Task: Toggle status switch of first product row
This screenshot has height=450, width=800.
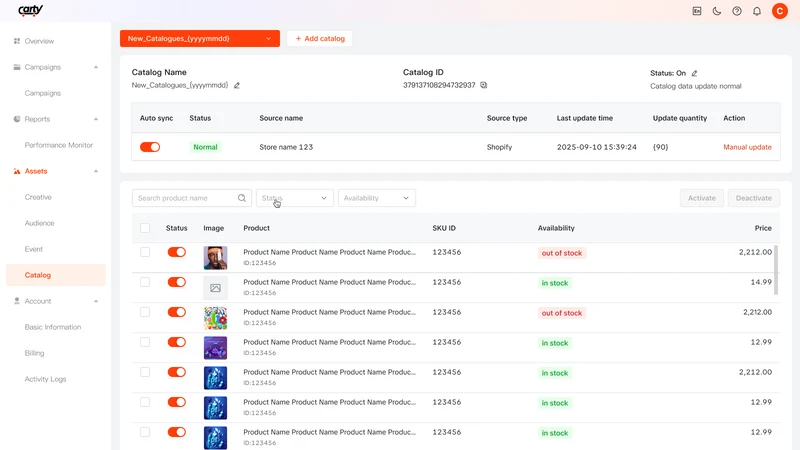Action: coord(177,252)
